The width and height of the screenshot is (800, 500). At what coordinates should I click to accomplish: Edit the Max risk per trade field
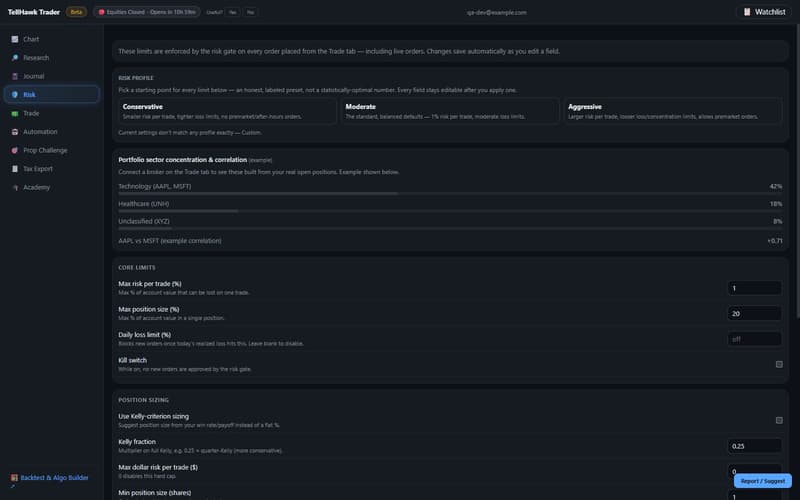tap(755, 288)
